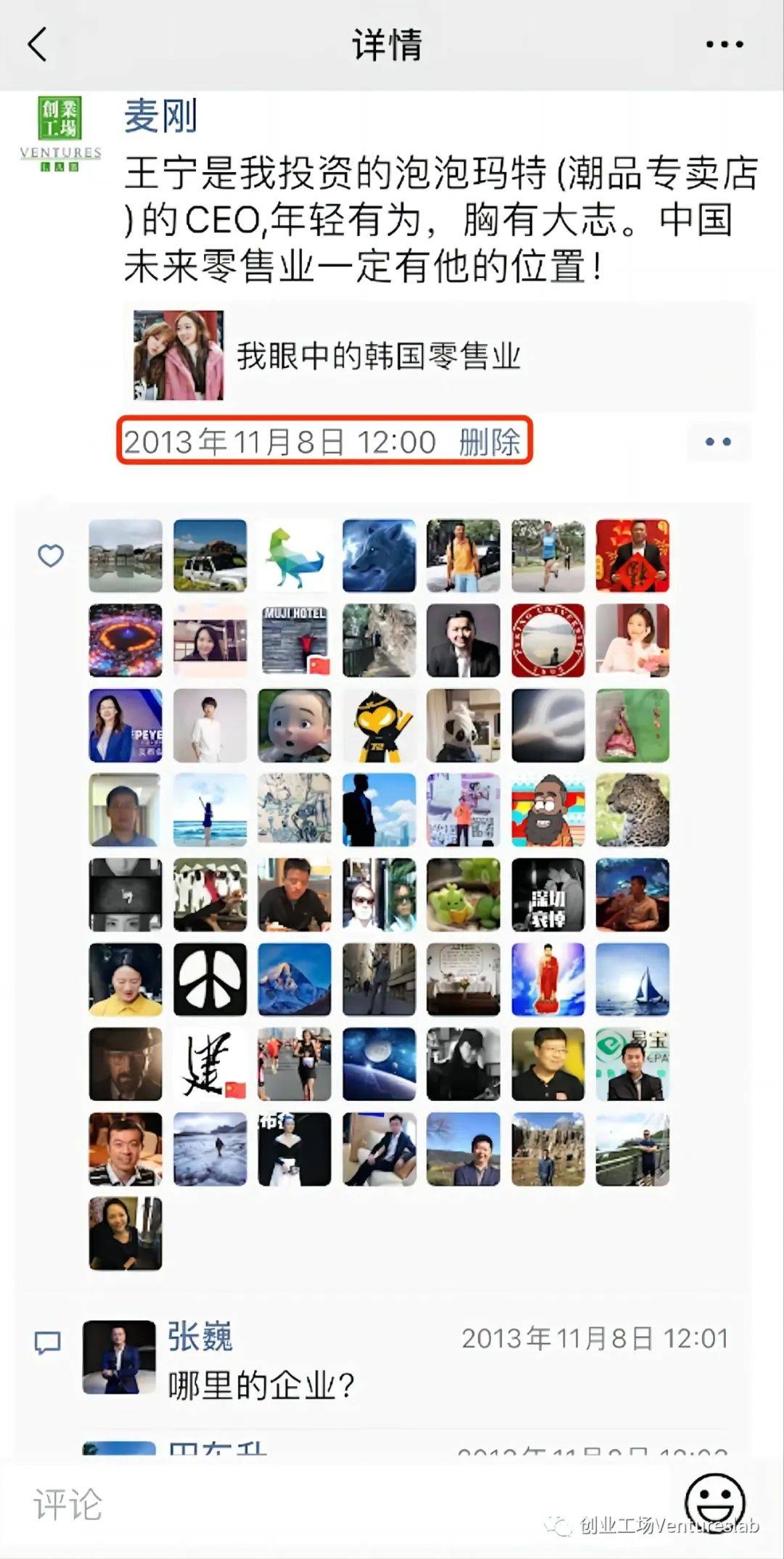
Task: Tap the 评论 comment input field
Action: tap(348, 1504)
